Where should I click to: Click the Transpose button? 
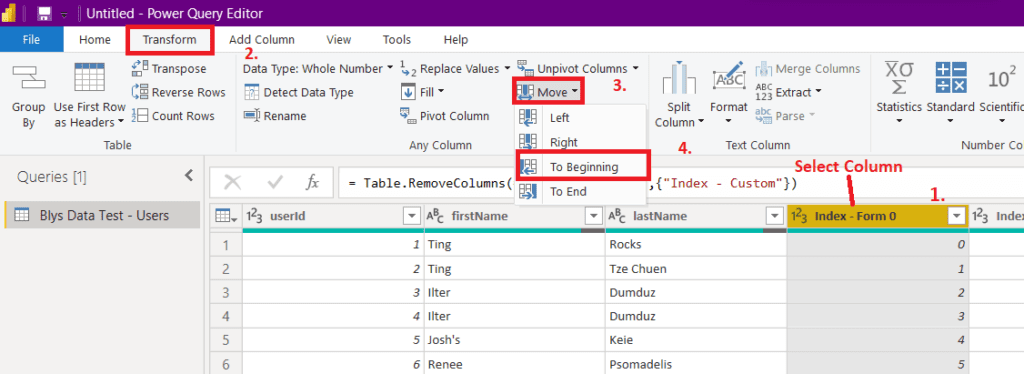coord(169,69)
